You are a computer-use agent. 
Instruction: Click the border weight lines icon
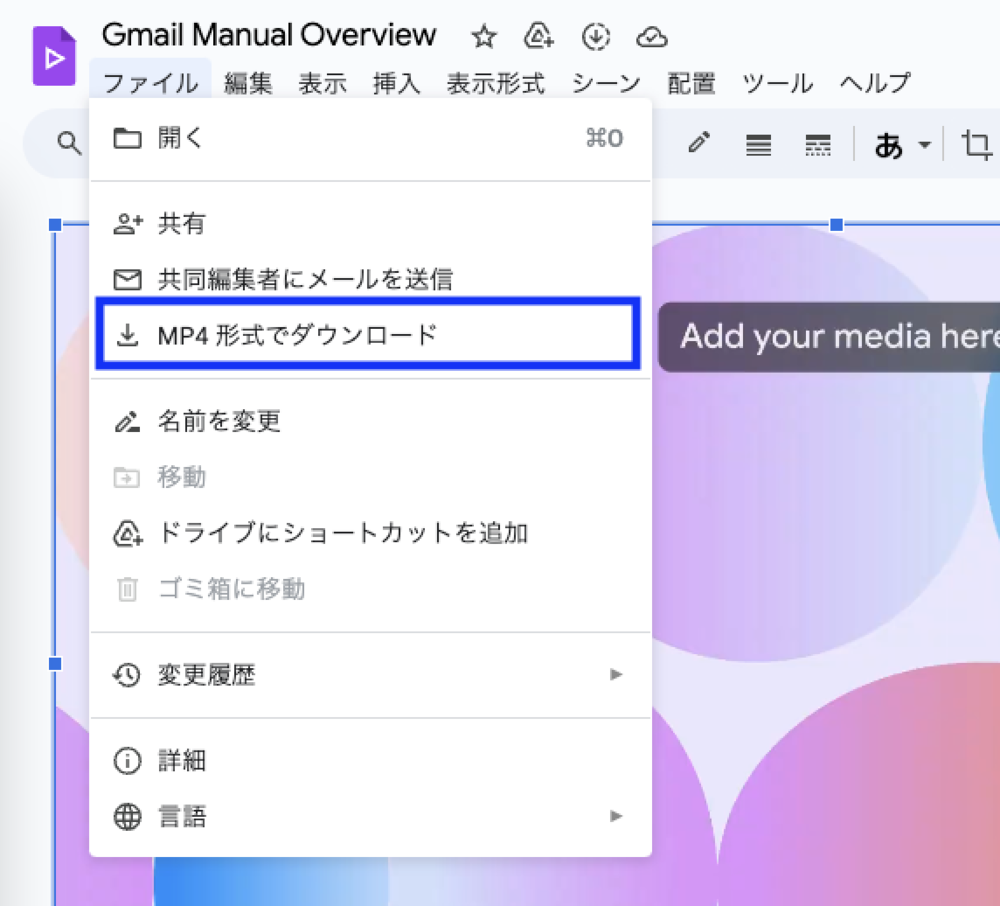click(758, 145)
